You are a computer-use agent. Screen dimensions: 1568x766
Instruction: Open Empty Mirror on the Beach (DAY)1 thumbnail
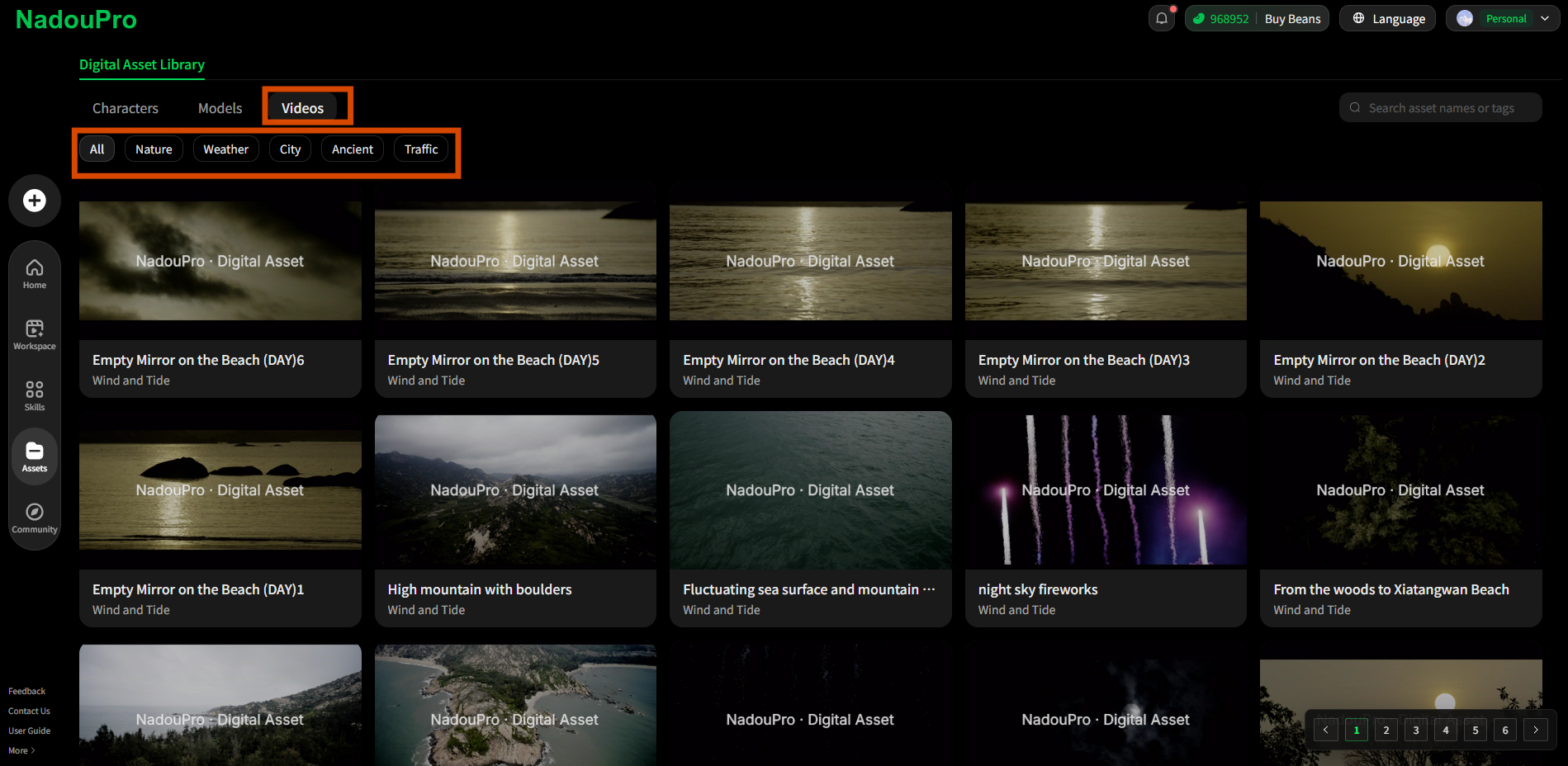(x=220, y=490)
